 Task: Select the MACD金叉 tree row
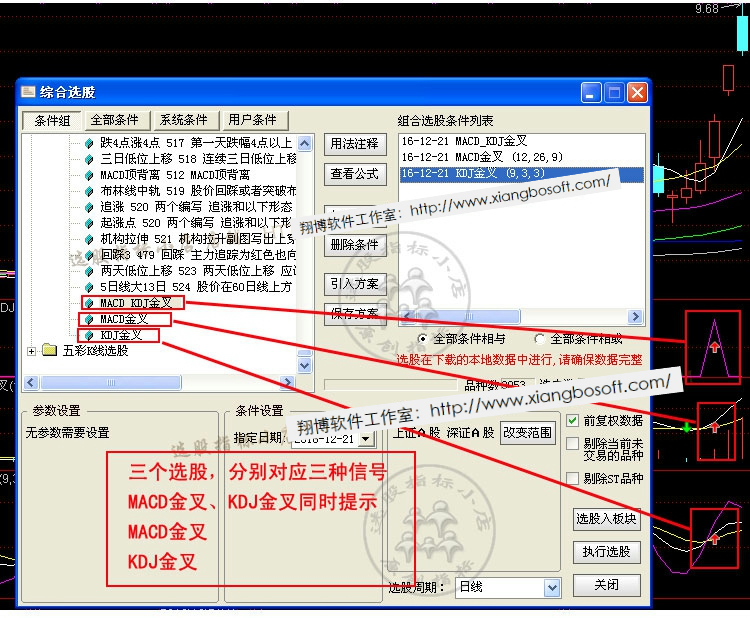(x=124, y=319)
